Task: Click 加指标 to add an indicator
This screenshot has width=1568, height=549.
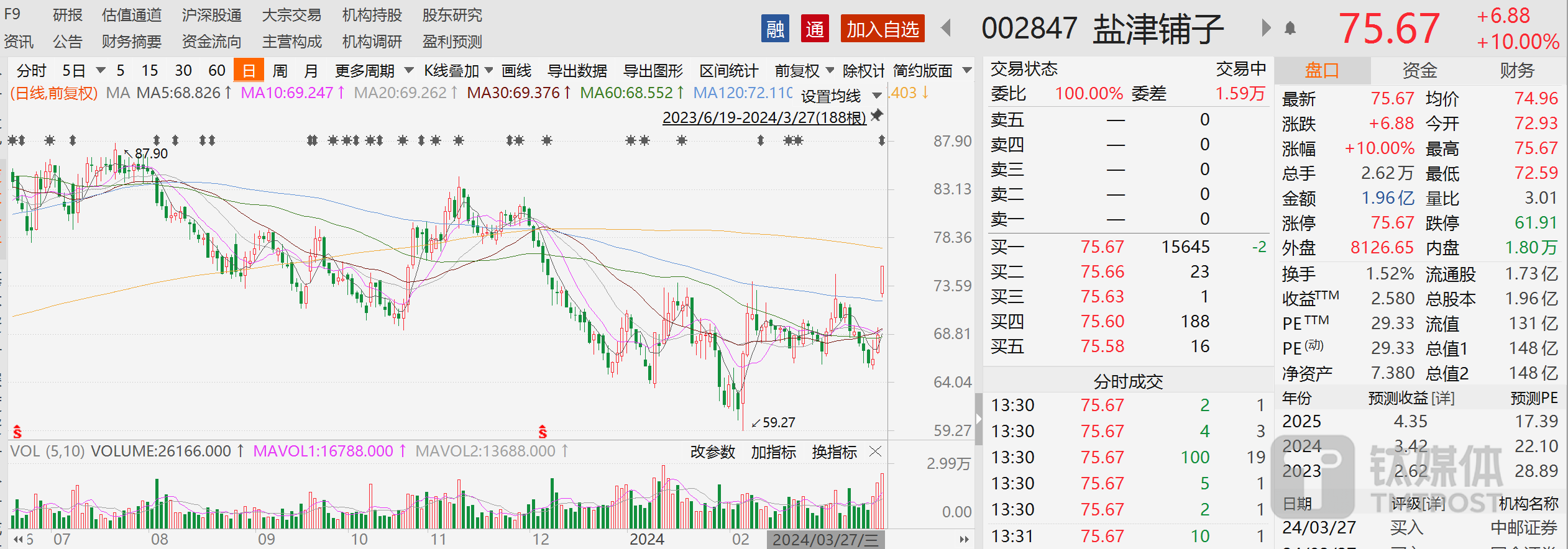Action: (x=774, y=452)
